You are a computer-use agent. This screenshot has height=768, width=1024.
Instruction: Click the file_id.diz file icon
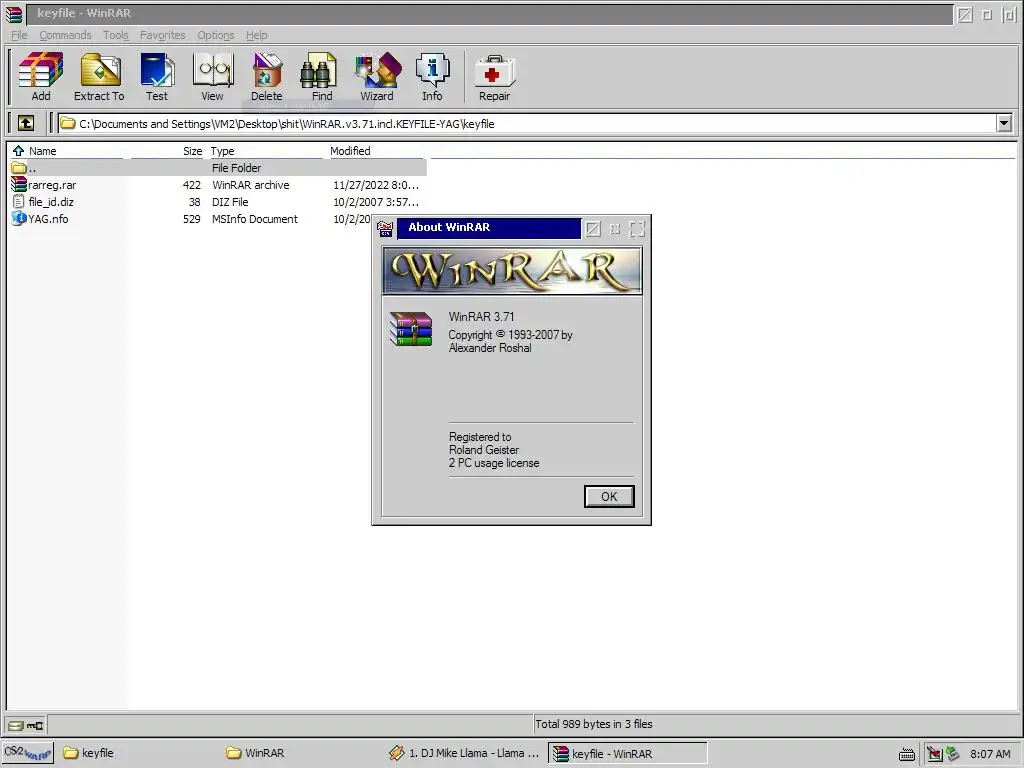click(x=19, y=202)
